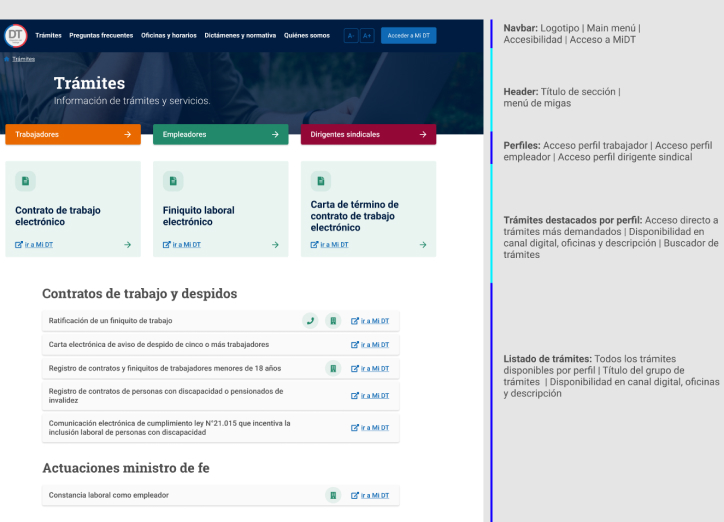Click Ir a Mi DT in ley N°21.015 row
724x522 pixels.
370,428
